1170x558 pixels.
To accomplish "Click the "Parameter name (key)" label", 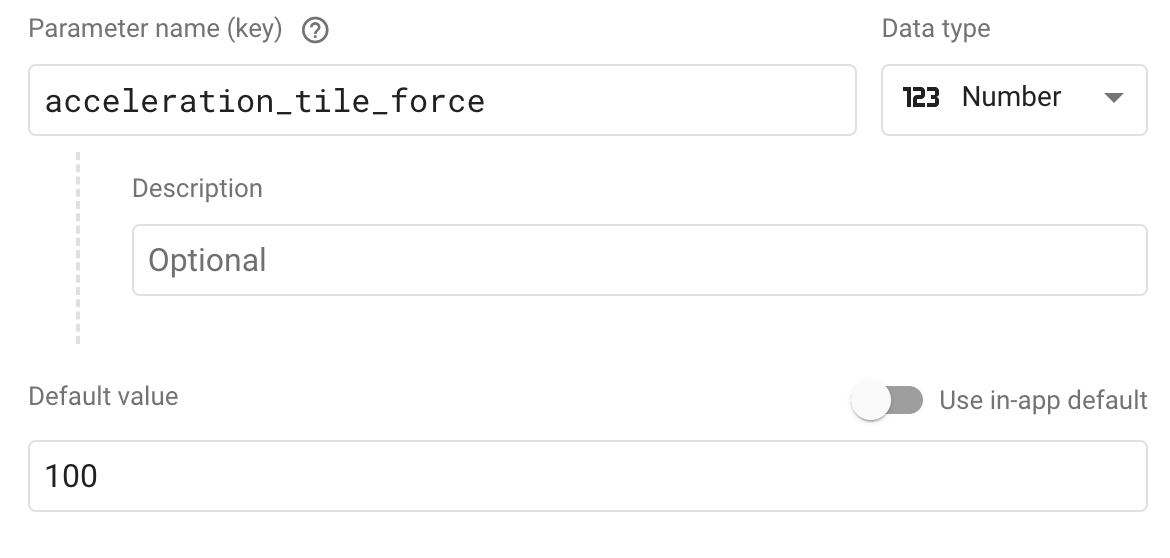I will click(155, 30).
